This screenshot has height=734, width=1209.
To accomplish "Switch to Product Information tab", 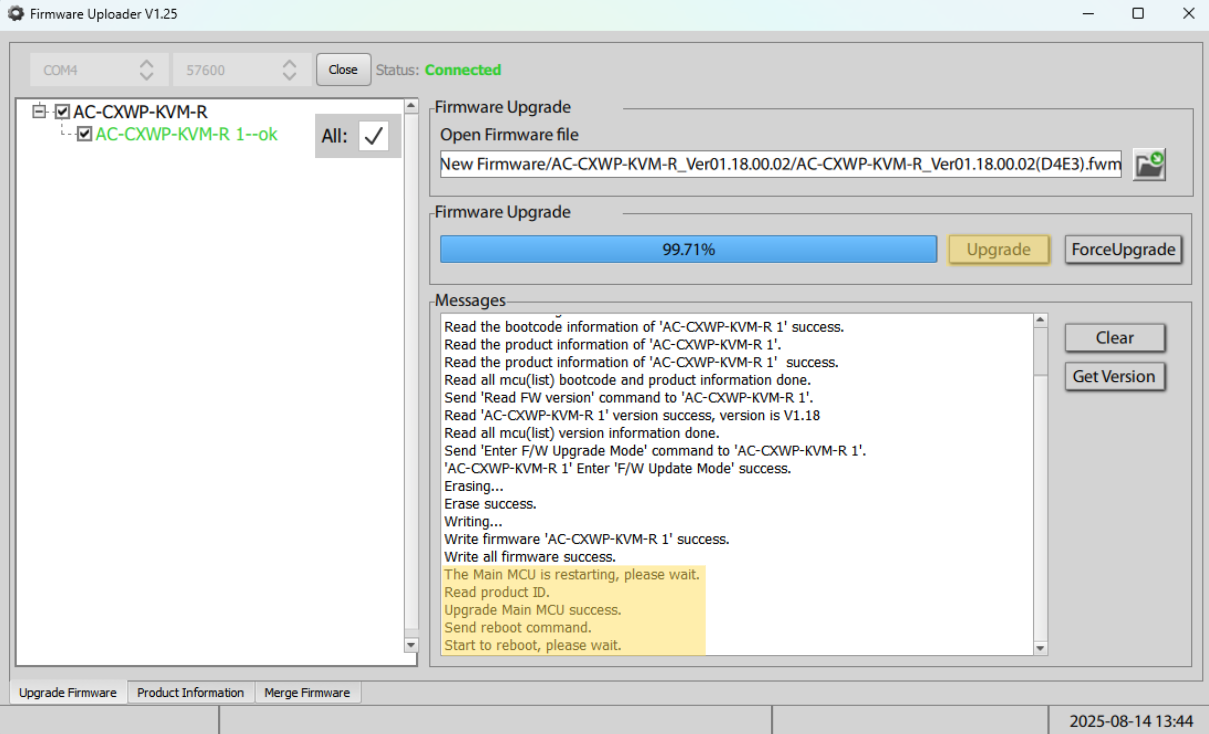I will click(190, 692).
